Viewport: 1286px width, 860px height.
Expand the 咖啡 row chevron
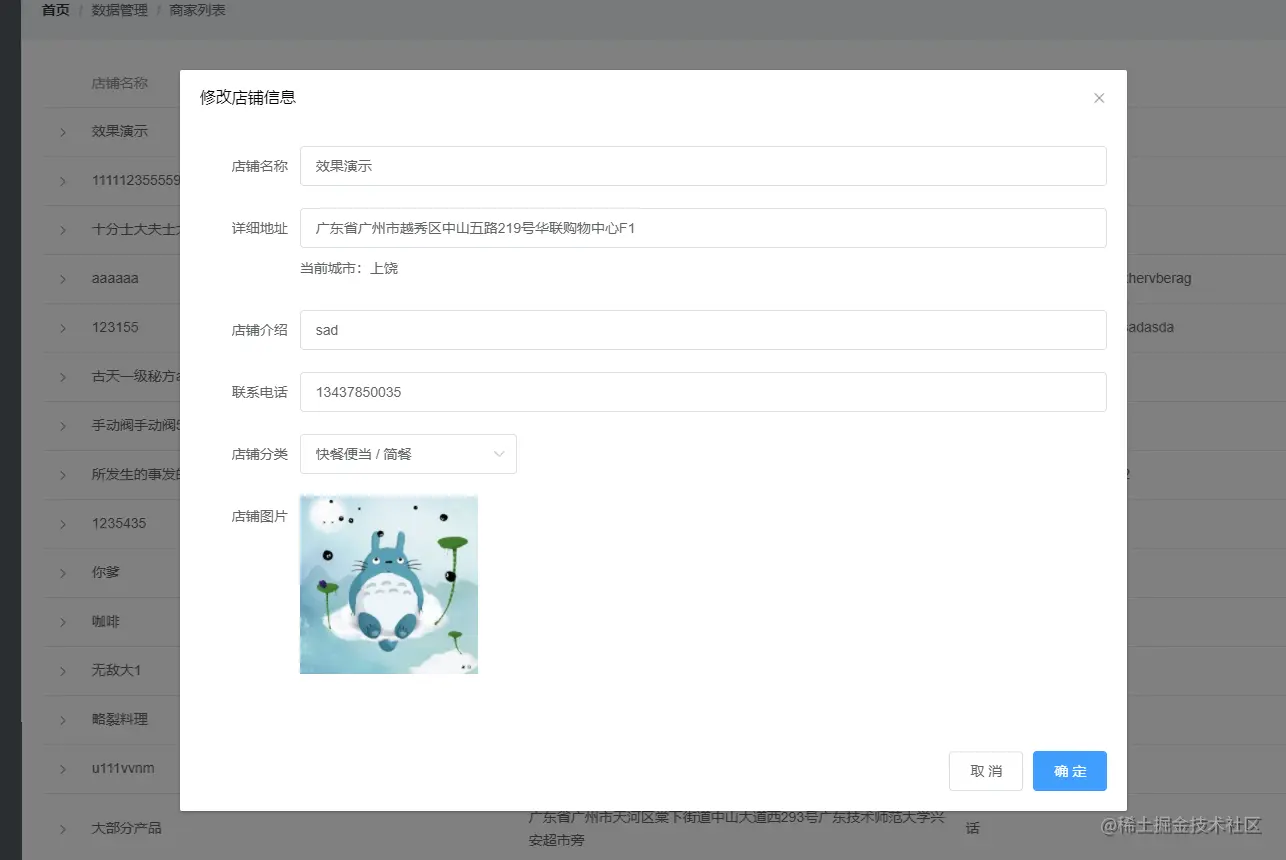click(62, 622)
